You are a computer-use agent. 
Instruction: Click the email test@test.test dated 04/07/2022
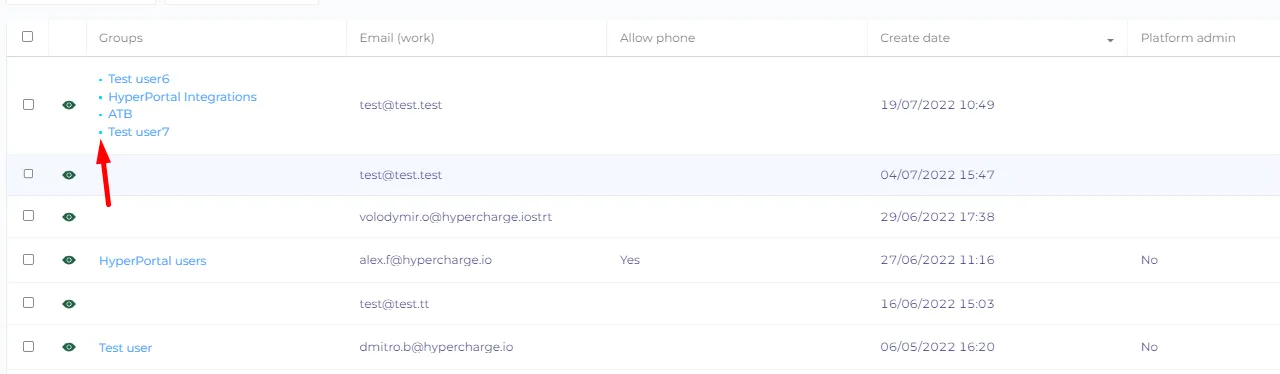401,175
